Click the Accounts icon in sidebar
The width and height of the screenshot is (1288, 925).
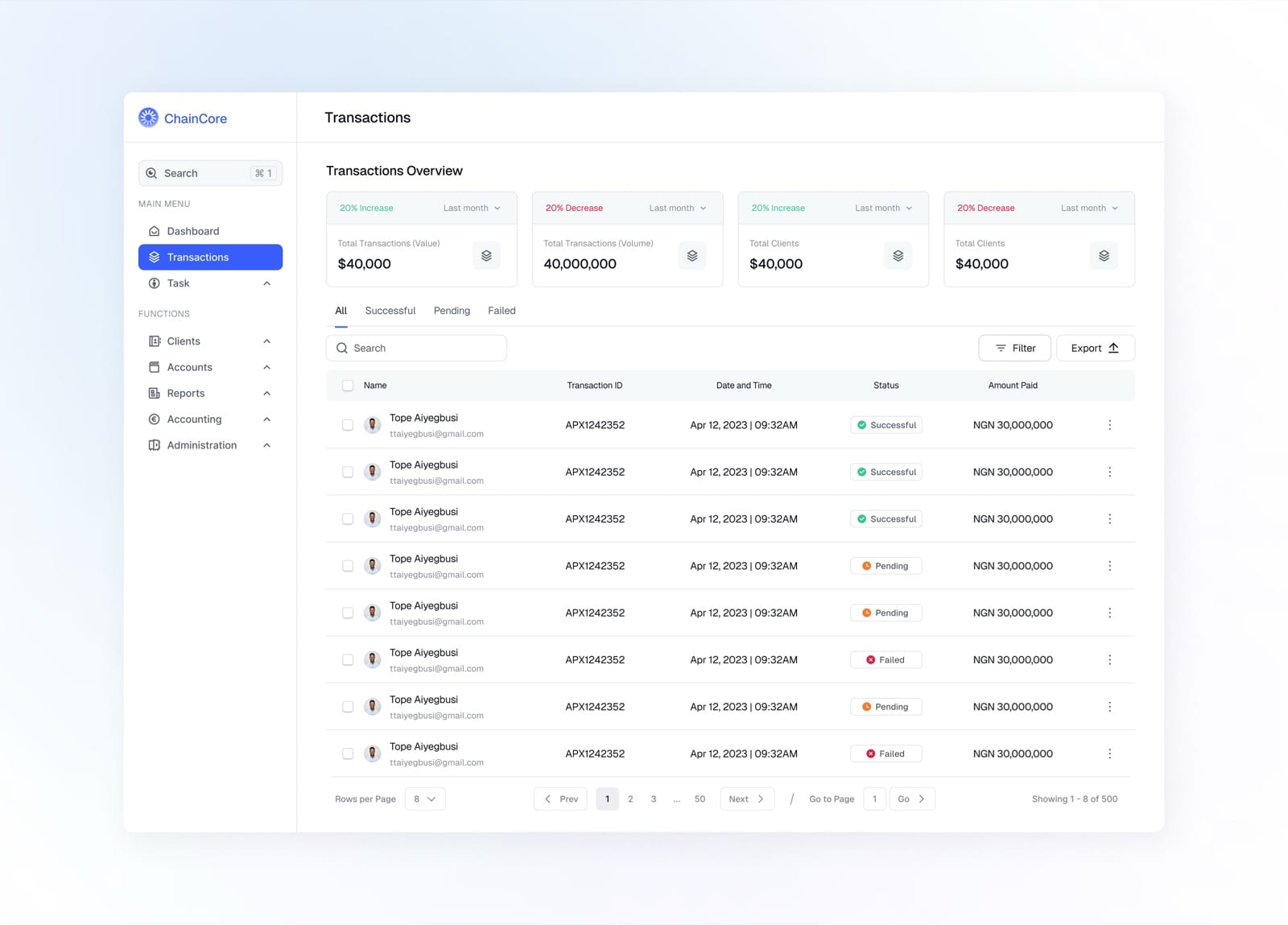coord(154,367)
